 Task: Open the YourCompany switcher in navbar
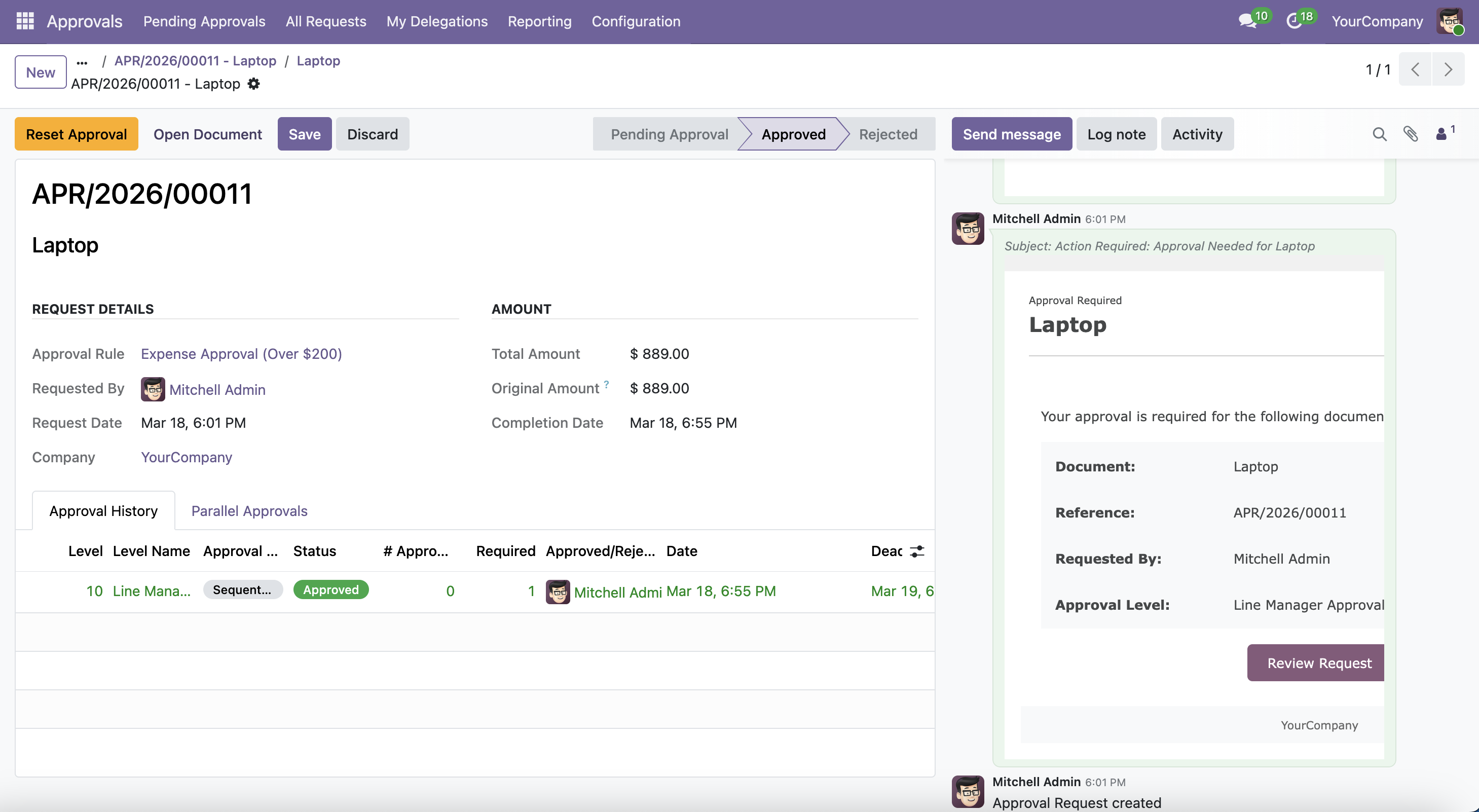(x=1377, y=21)
